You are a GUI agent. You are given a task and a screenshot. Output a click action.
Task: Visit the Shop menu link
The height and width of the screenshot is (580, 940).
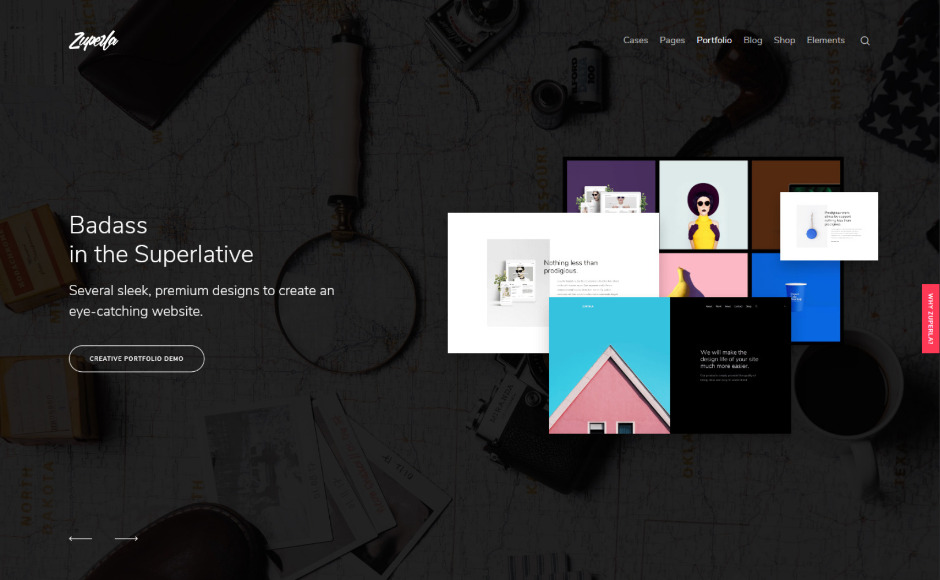(784, 40)
